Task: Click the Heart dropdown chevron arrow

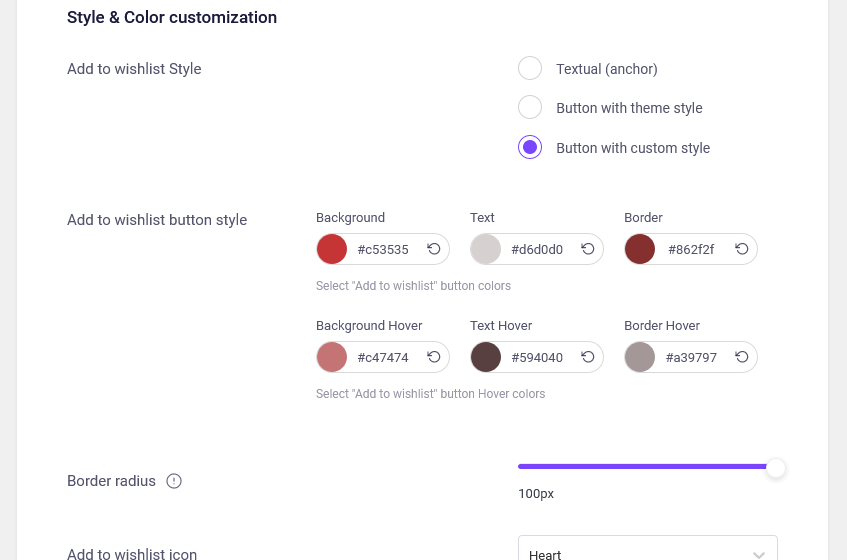Action: coord(759,555)
